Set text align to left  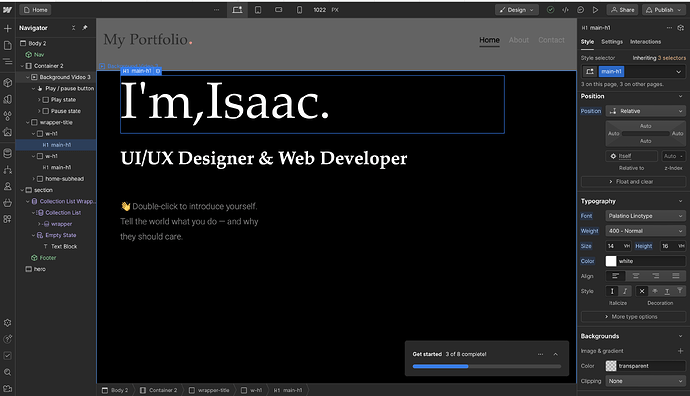pyautogui.click(x=616, y=276)
